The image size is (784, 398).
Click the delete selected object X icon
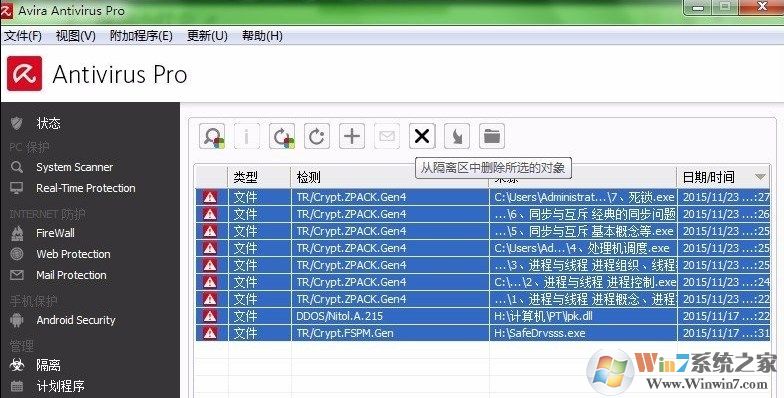(x=422, y=136)
